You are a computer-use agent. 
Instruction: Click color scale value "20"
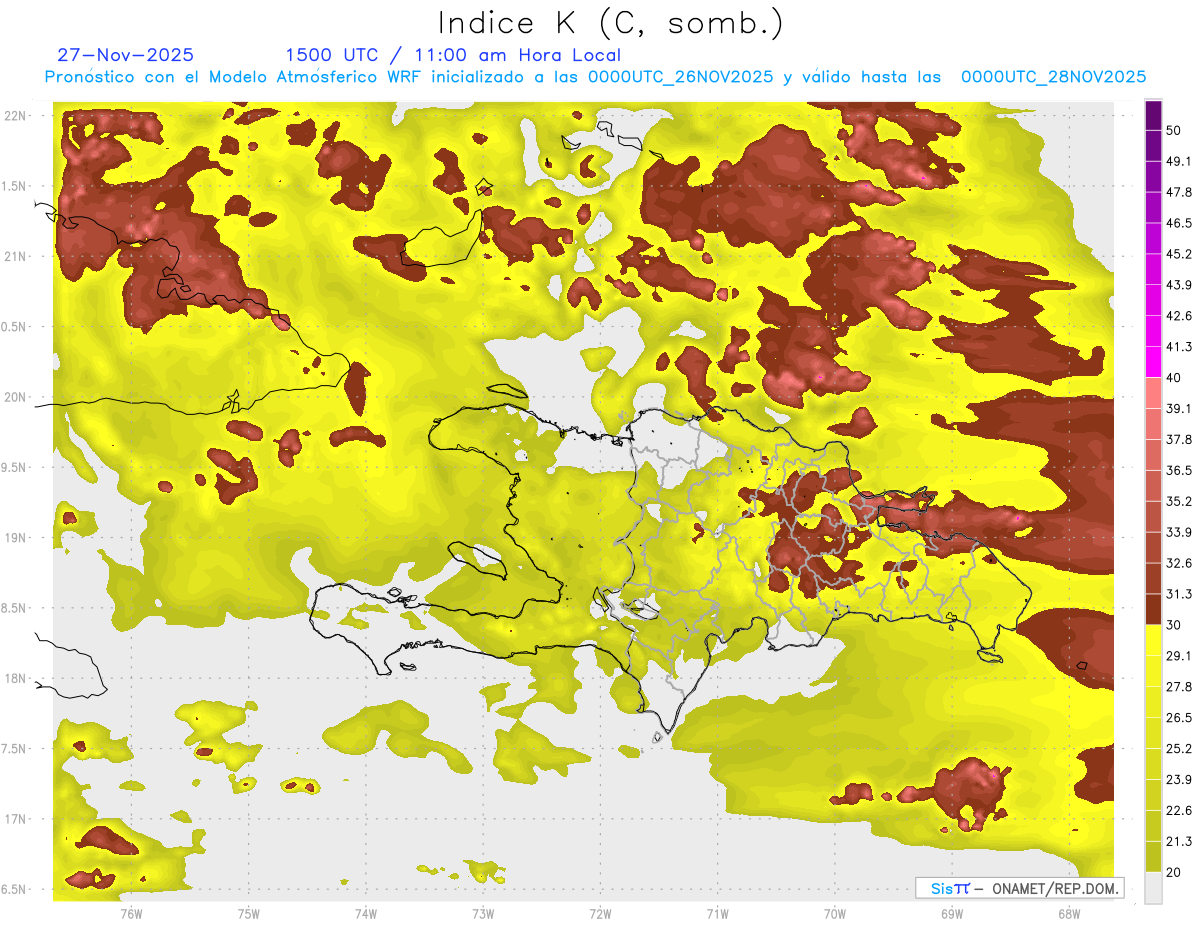tap(1174, 873)
